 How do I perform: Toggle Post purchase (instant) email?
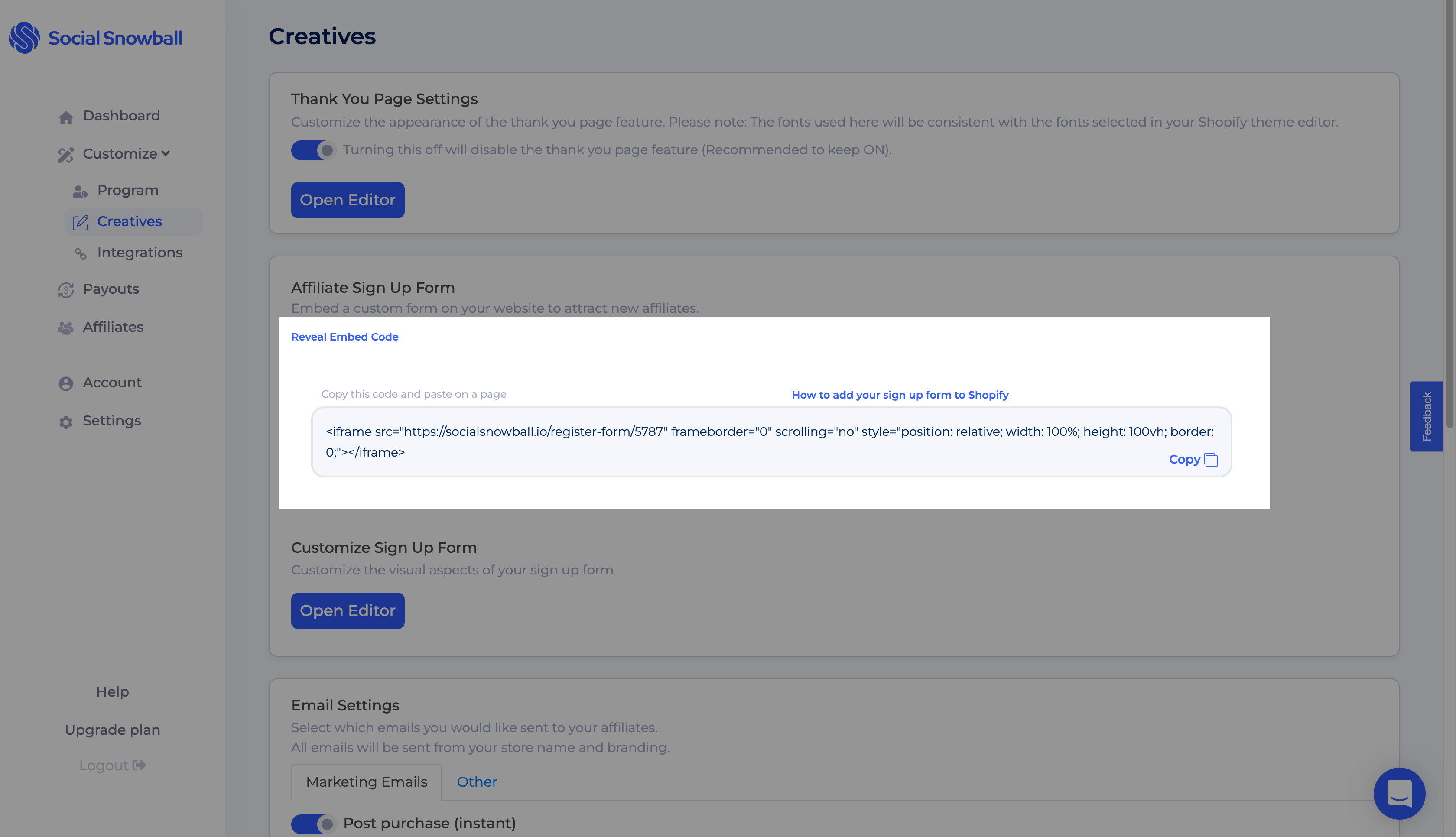(313, 824)
